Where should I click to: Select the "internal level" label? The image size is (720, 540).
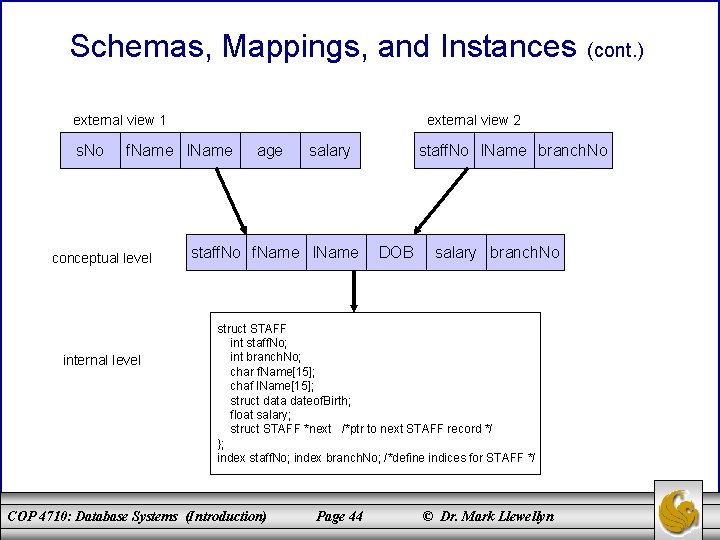coord(101,360)
